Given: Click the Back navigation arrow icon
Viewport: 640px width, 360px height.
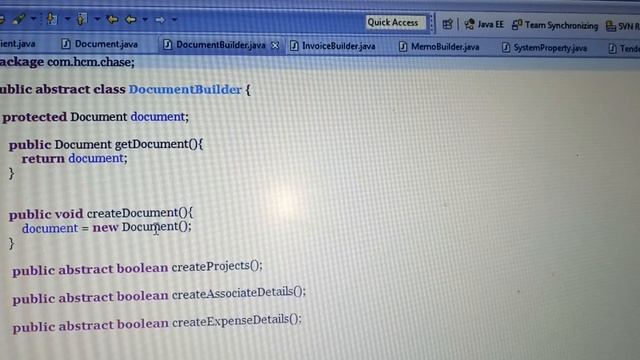Looking at the screenshot, I should click(131, 19).
